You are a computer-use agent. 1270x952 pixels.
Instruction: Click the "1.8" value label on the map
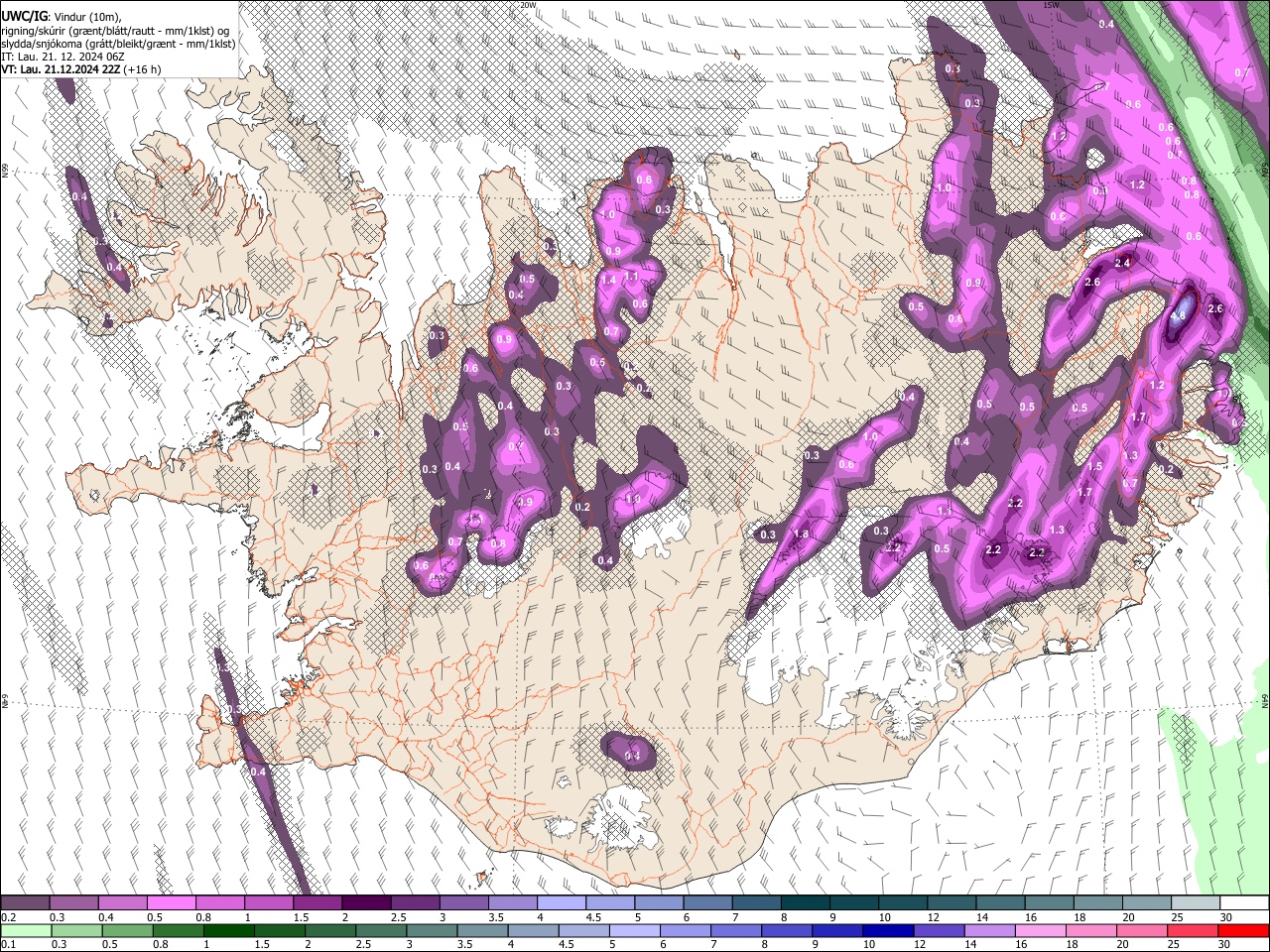click(802, 535)
